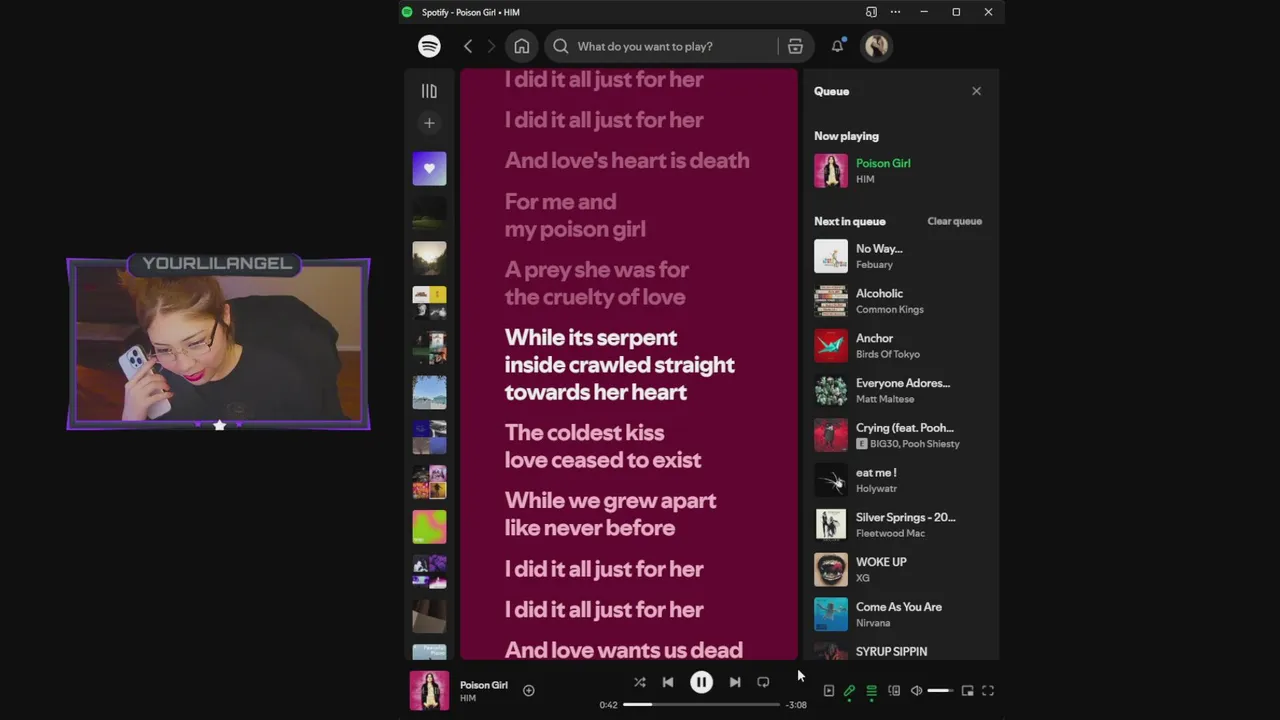
Task: Play Anchor by Birds Of Tokyo
Action: click(899, 346)
